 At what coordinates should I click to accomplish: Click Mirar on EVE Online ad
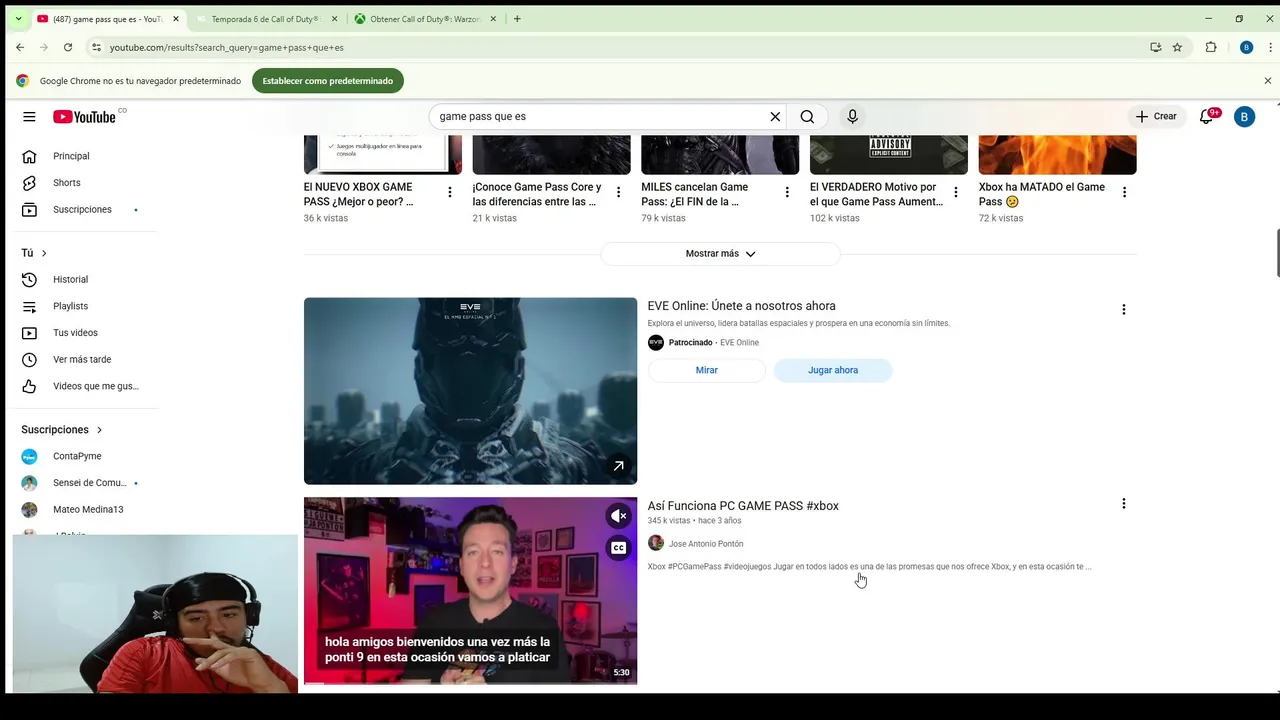pyautogui.click(x=706, y=370)
